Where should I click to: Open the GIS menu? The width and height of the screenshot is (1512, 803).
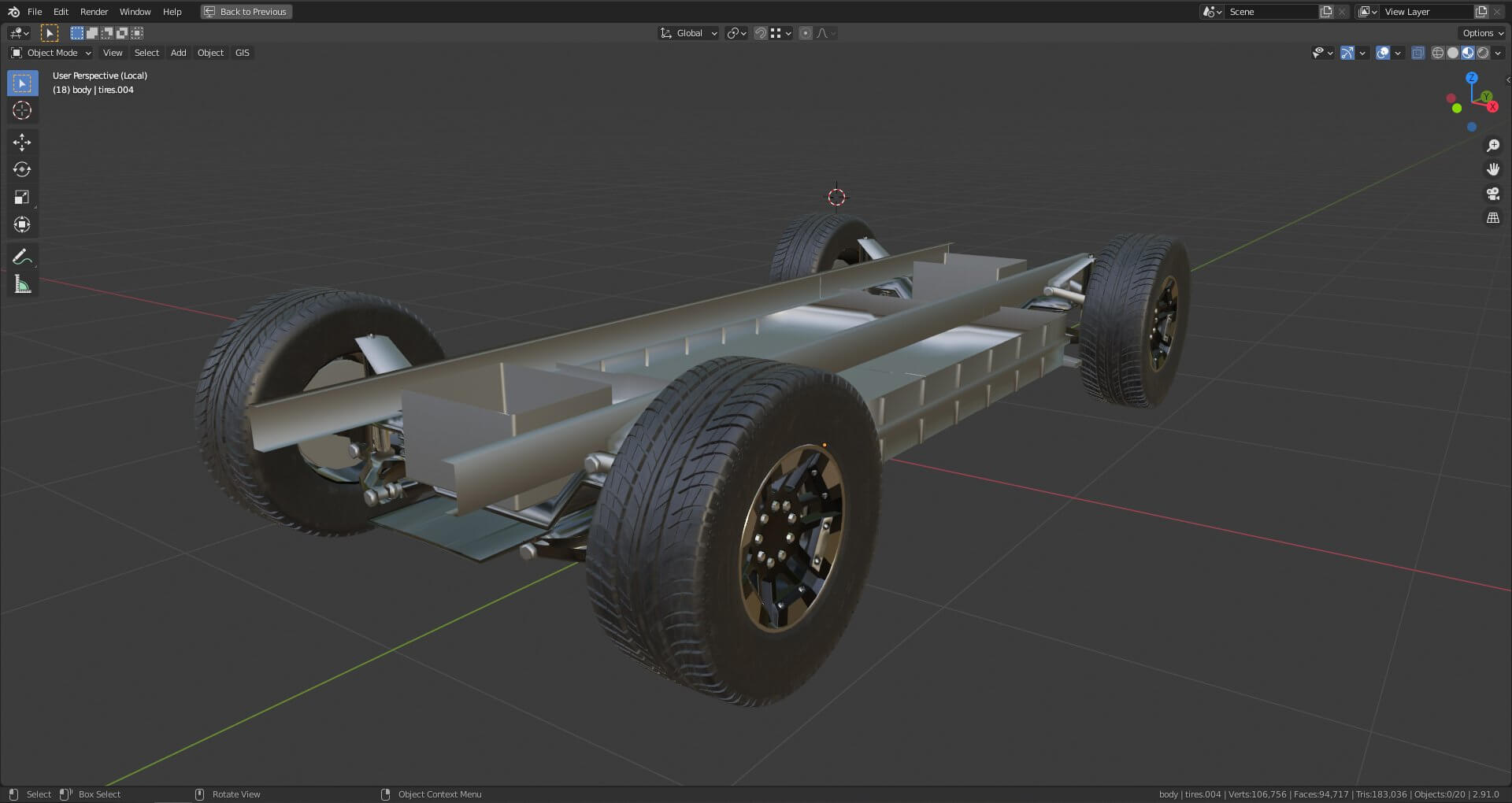click(x=242, y=53)
